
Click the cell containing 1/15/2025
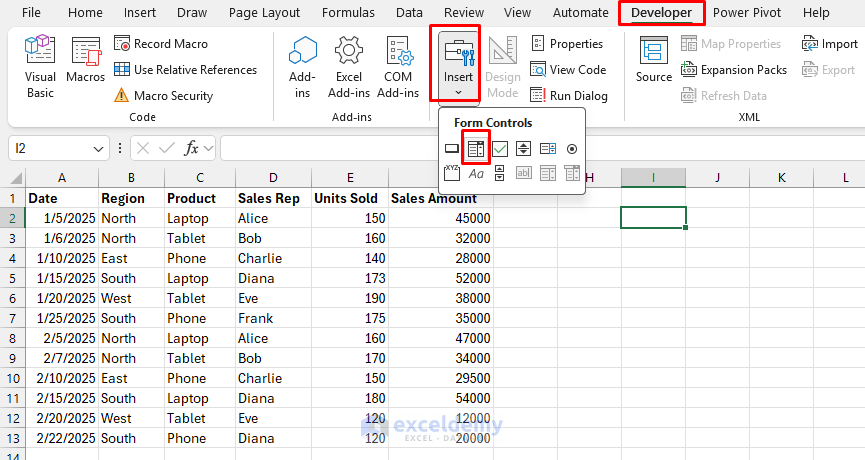click(62, 279)
